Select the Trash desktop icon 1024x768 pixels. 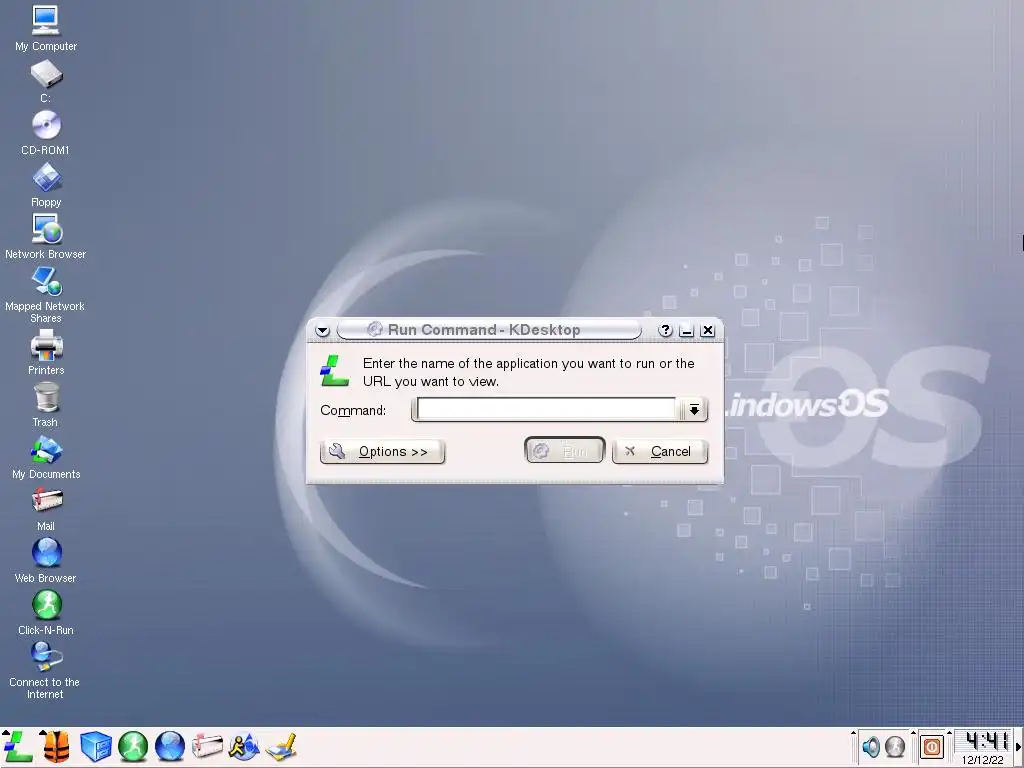[x=46, y=405]
